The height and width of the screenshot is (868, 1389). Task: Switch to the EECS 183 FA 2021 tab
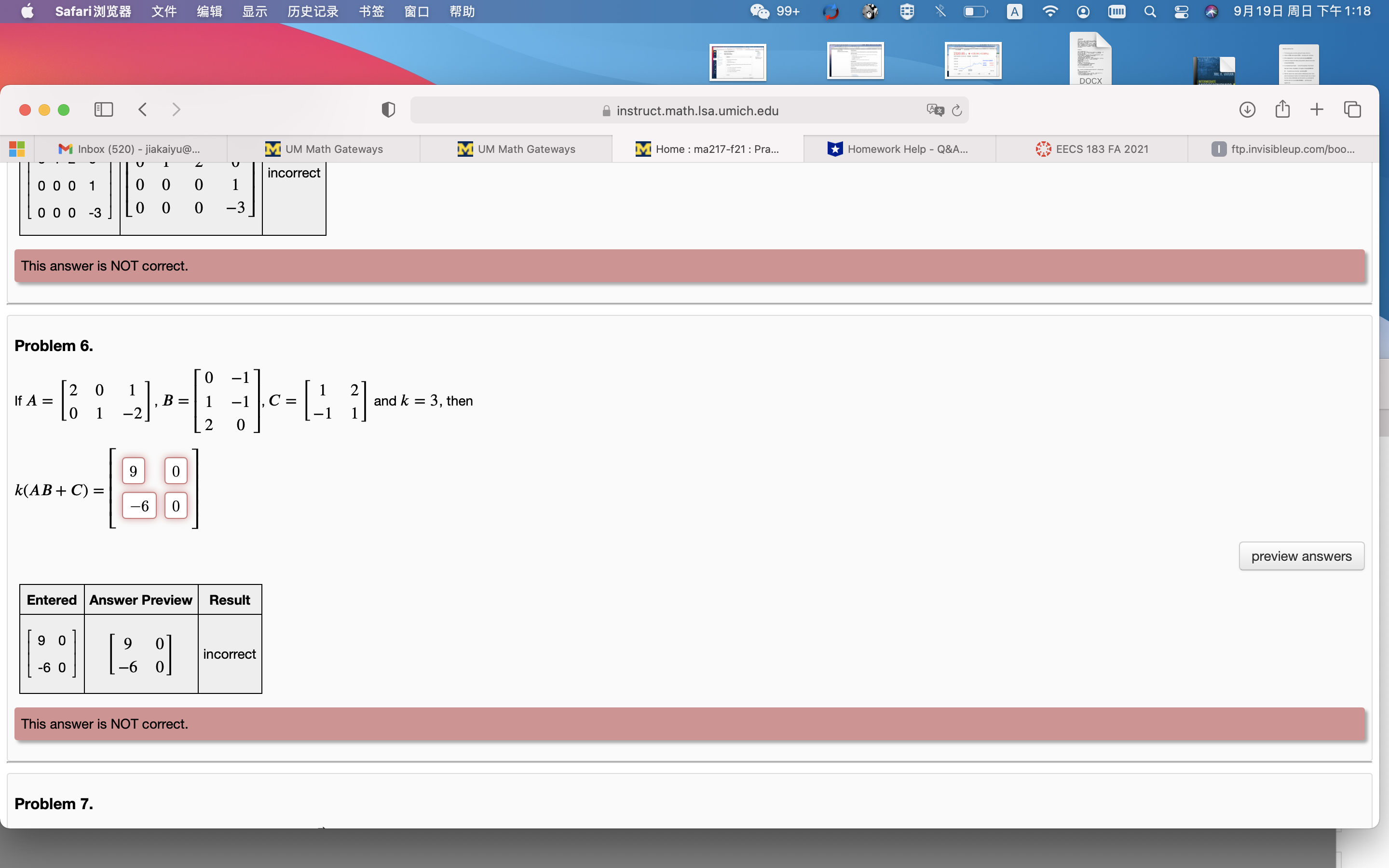(x=1092, y=149)
